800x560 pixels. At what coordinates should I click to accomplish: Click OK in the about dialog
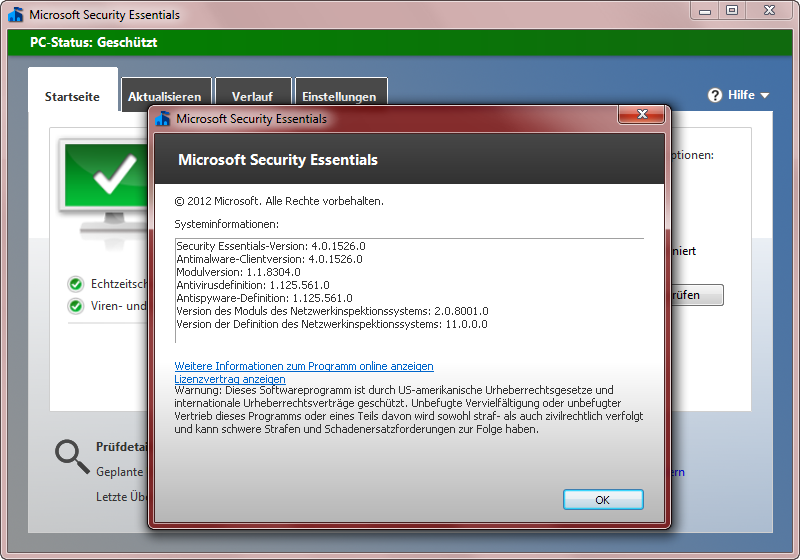pos(603,500)
